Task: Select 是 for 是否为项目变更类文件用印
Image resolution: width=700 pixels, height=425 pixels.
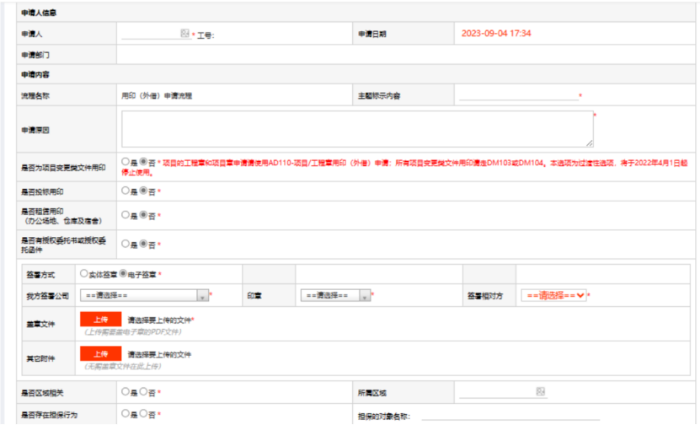Action: [124, 160]
